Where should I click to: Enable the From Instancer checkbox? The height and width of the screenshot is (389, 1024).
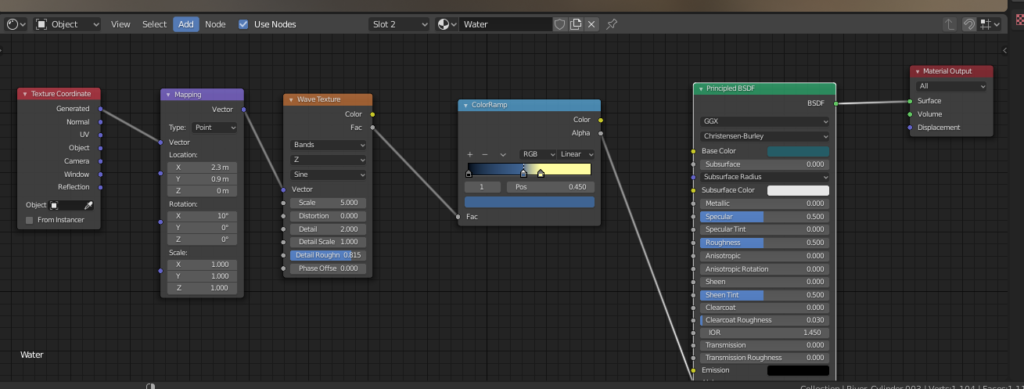[29, 220]
